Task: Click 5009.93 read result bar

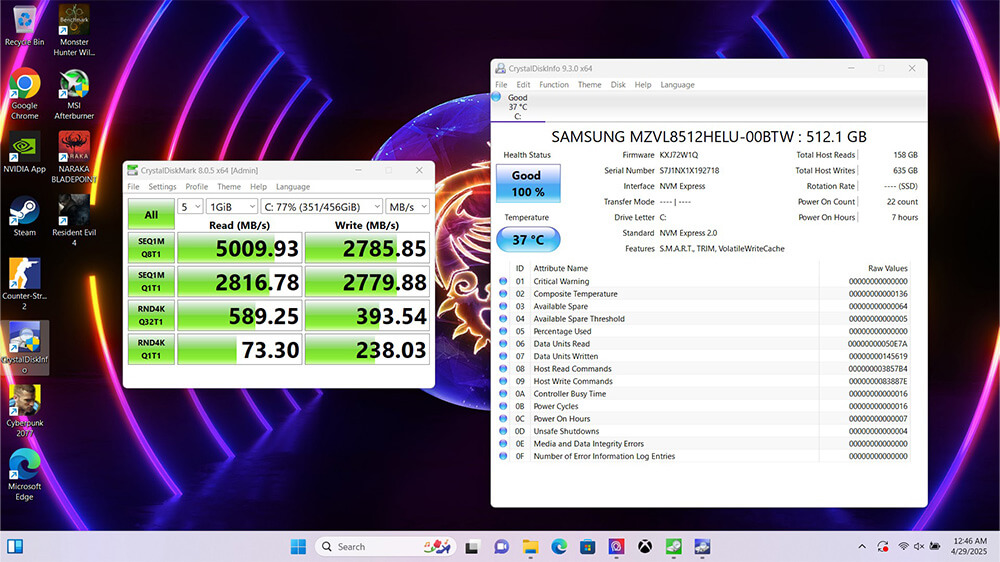Action: click(x=239, y=248)
